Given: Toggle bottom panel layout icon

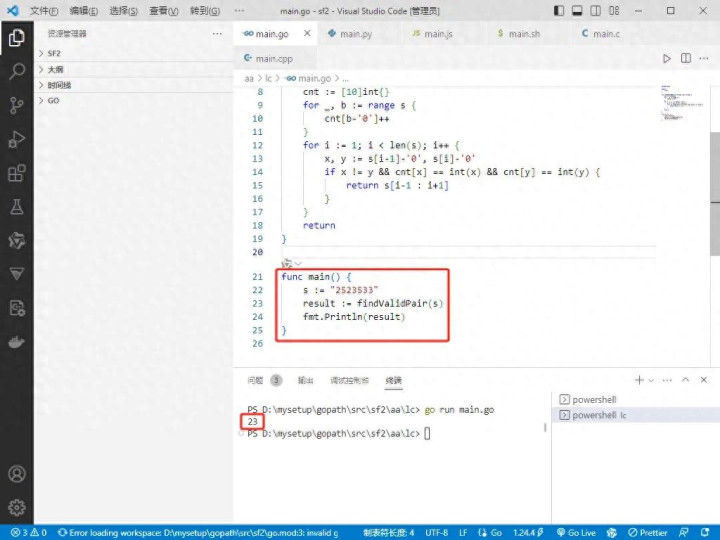Looking at the screenshot, I should pyautogui.click(x=577, y=11).
